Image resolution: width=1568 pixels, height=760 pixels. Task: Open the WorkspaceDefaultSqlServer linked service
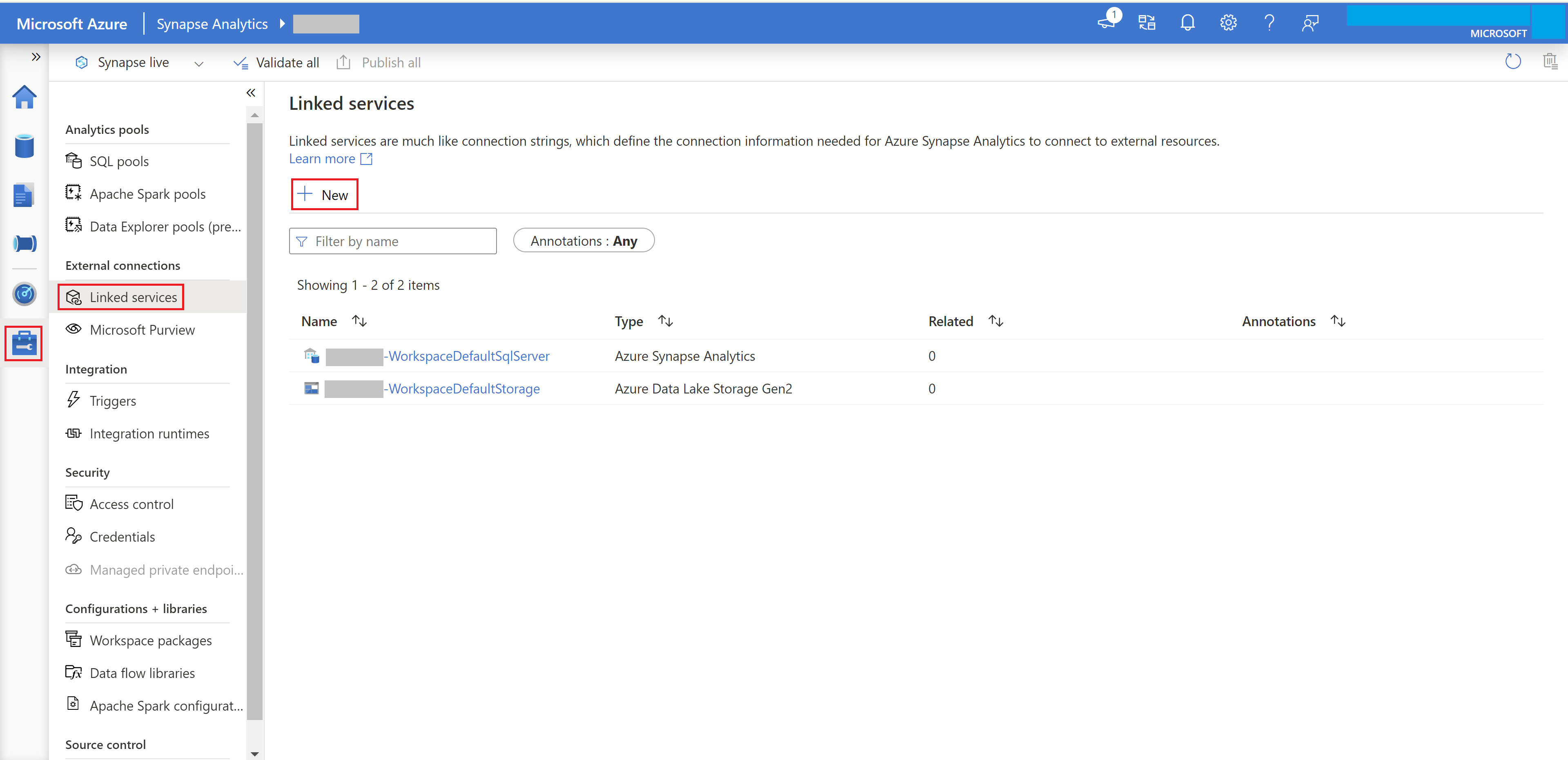[x=465, y=355]
